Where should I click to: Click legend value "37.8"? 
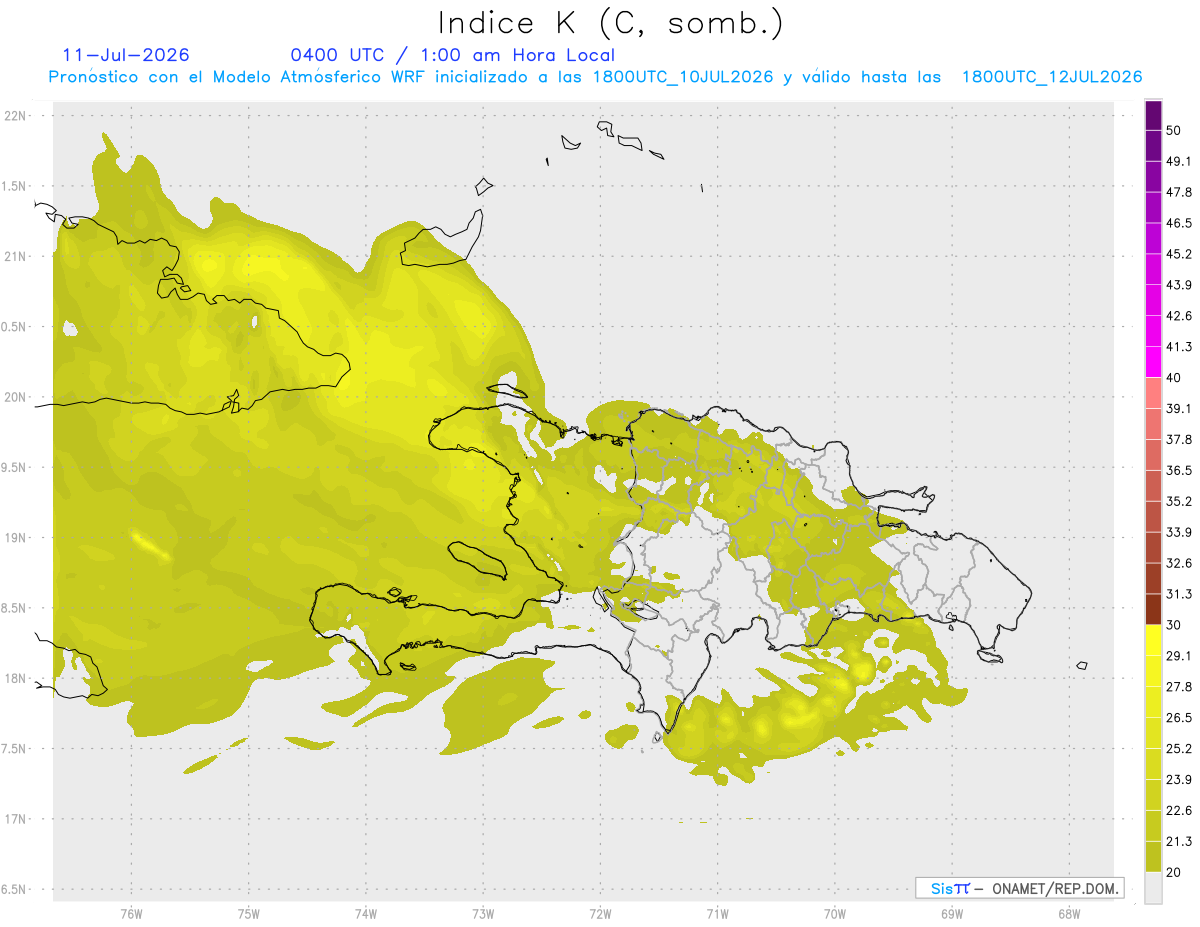1179,440
